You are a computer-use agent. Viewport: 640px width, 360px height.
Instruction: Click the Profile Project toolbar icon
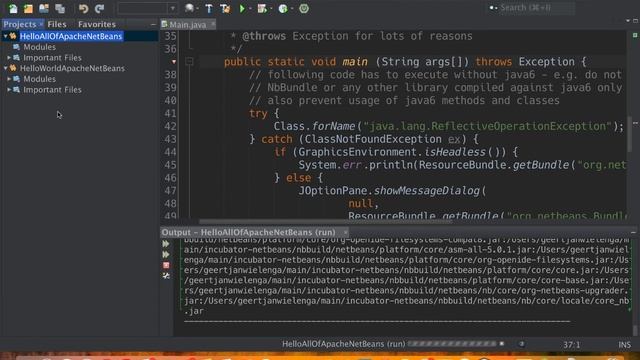click(x=282, y=8)
